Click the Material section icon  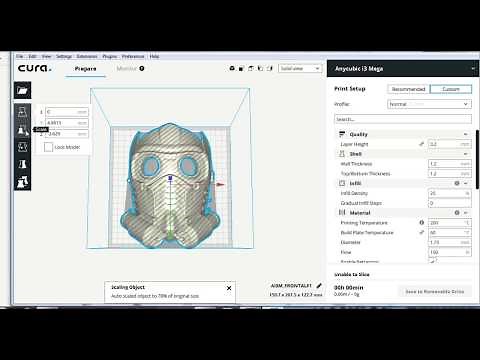pyautogui.click(x=342, y=213)
